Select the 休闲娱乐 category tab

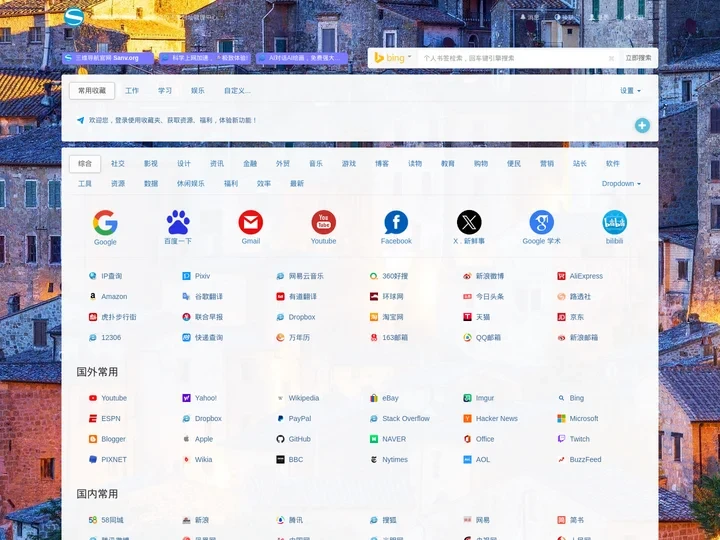coord(191,184)
